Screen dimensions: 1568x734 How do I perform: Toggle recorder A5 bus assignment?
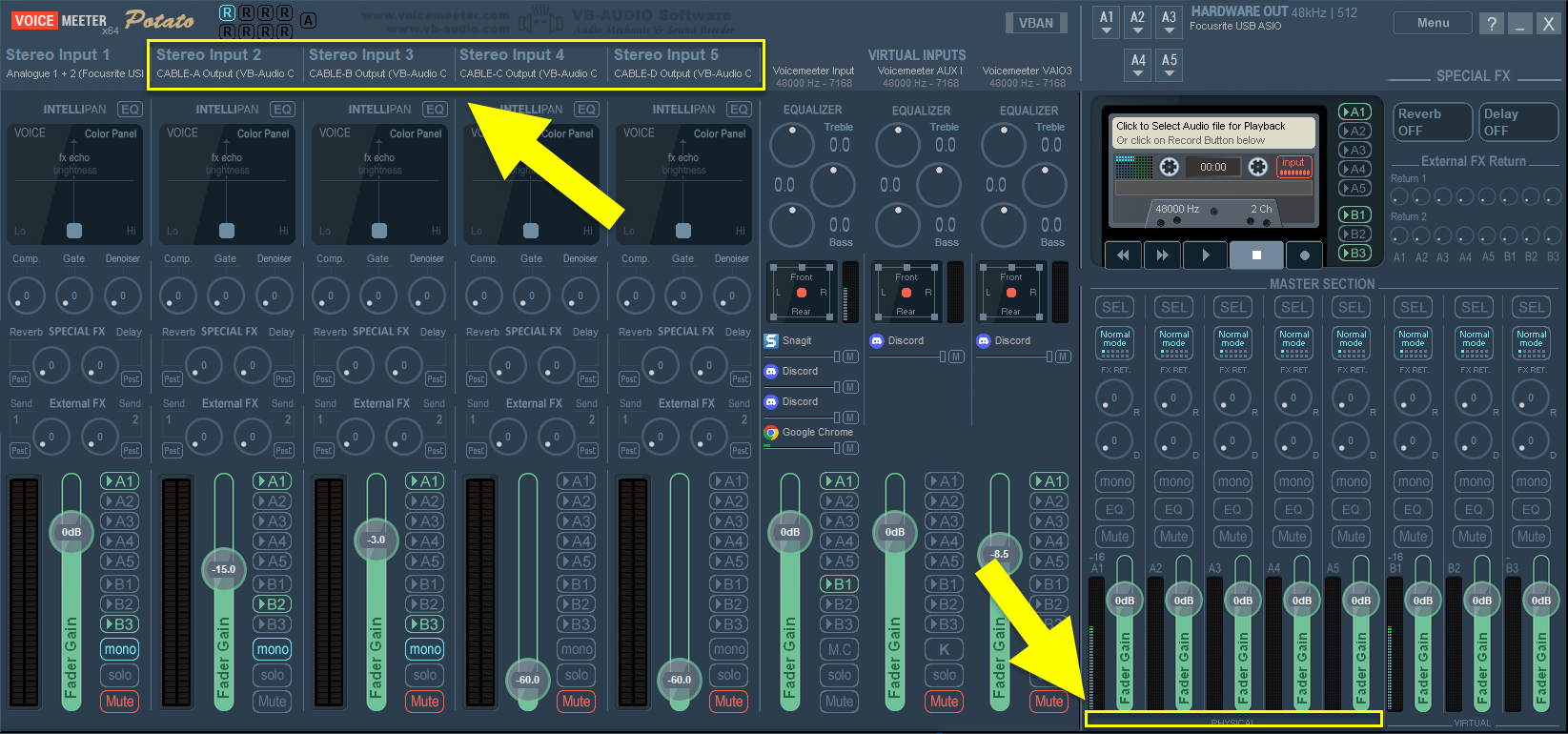(x=1354, y=188)
